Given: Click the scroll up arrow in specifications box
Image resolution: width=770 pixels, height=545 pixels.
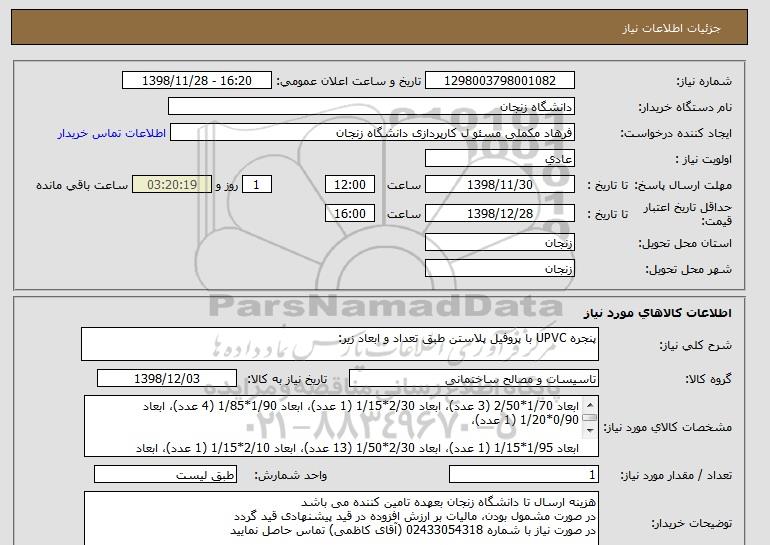Looking at the screenshot, I should pyautogui.click(x=590, y=405).
